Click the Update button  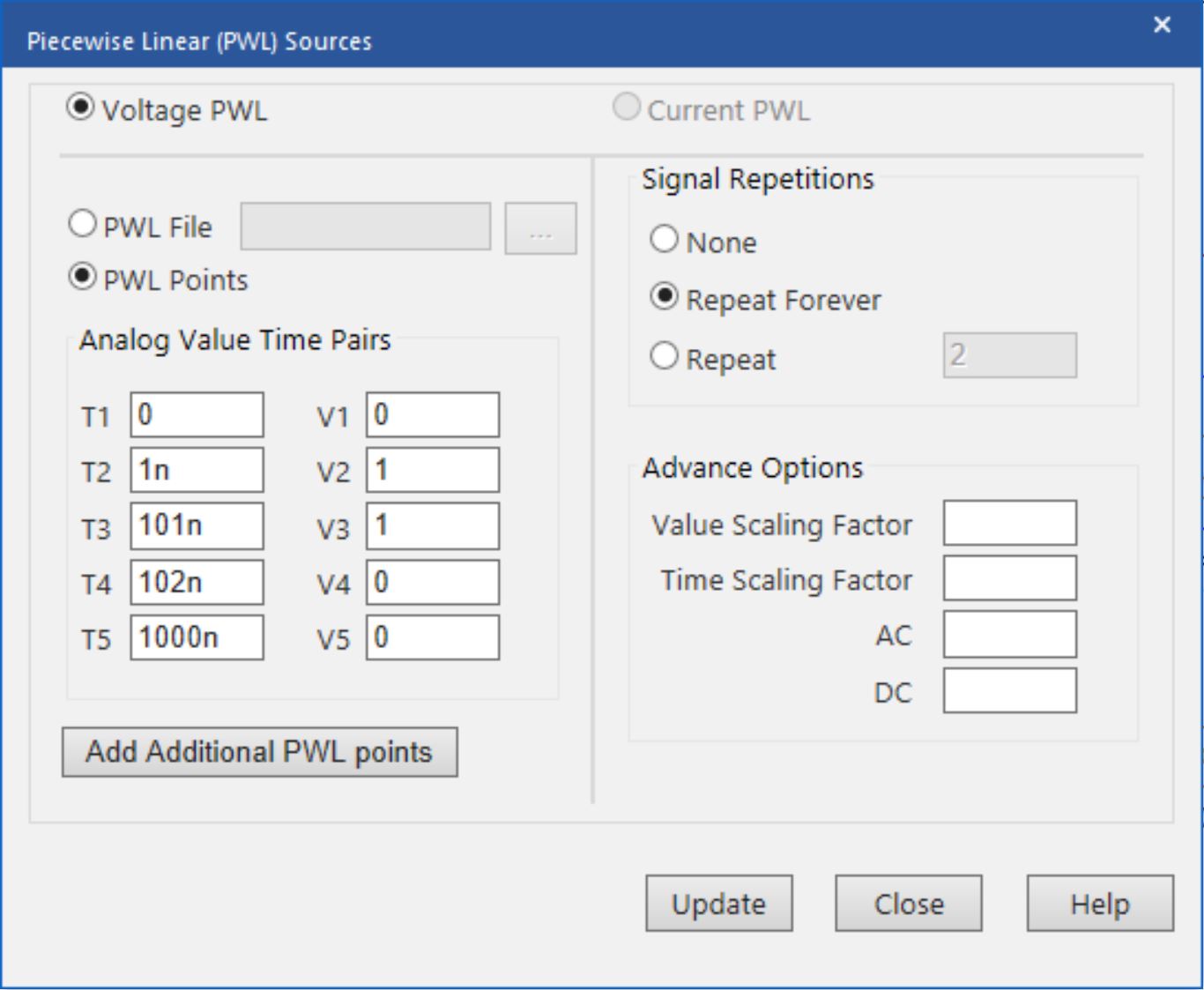coord(718,904)
